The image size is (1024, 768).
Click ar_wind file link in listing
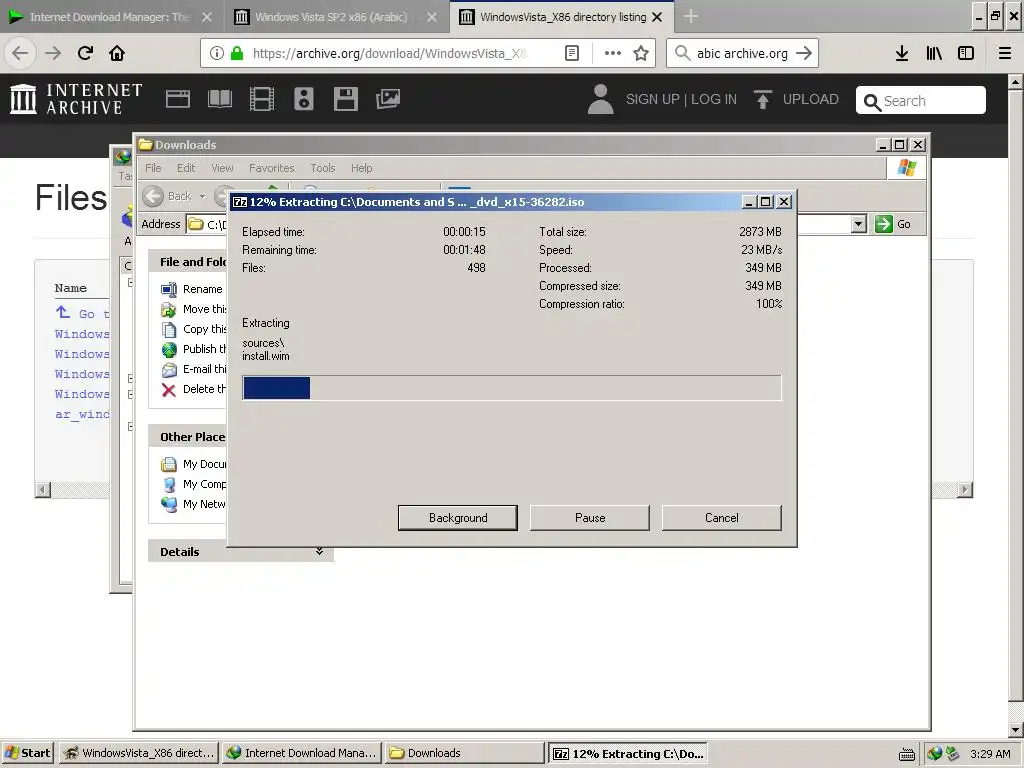82,414
